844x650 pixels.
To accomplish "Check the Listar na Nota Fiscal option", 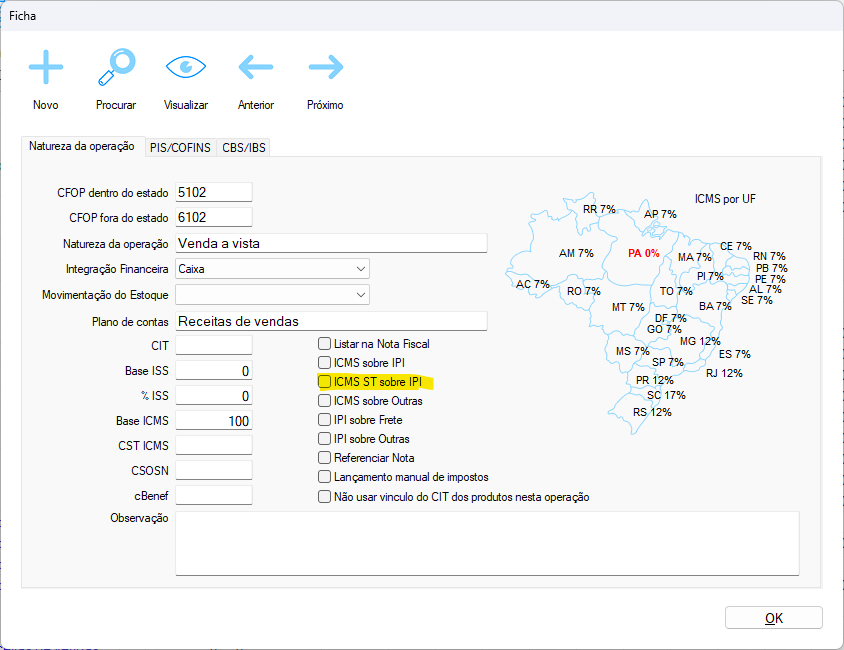I will tap(324, 344).
